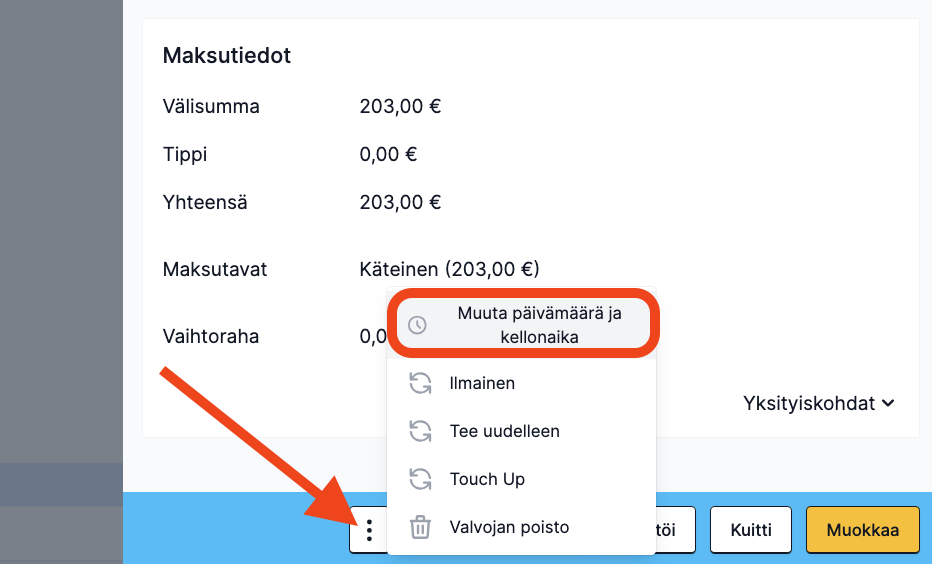Image resolution: width=932 pixels, height=564 pixels.
Task: Click the Maksutiedot heading
Action: (x=226, y=55)
